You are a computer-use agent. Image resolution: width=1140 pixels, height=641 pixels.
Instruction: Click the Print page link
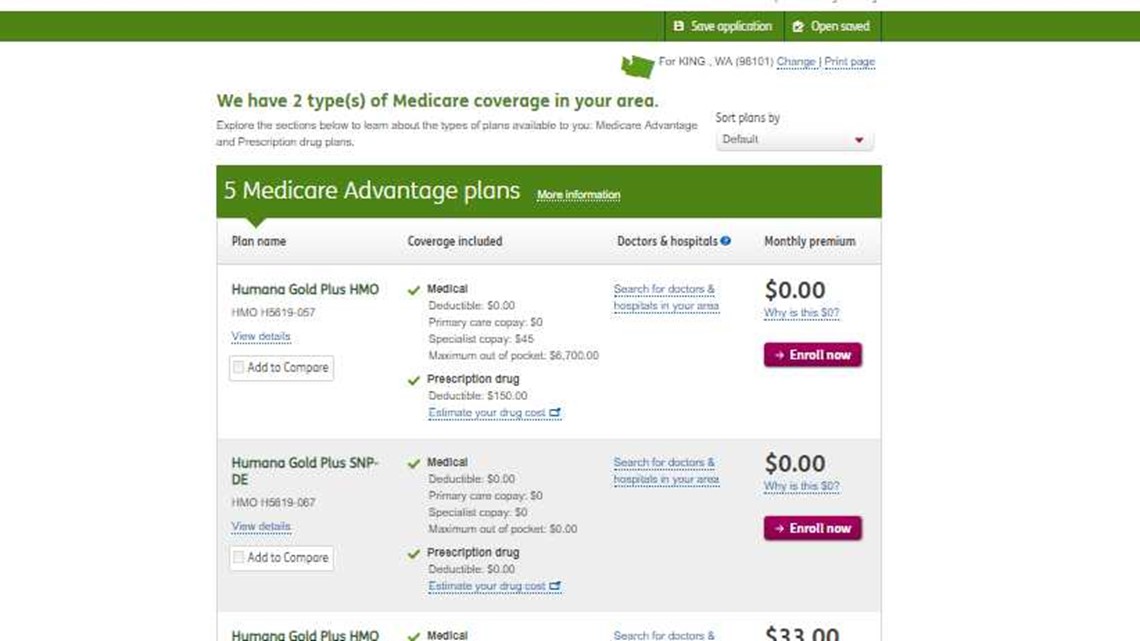tap(848, 61)
